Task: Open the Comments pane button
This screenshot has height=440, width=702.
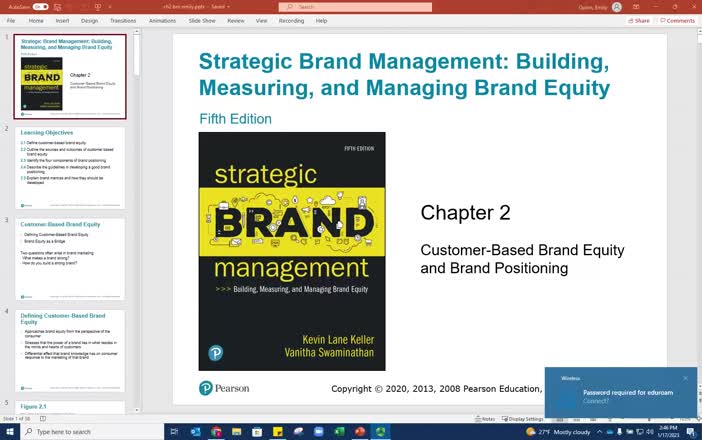Action: pyautogui.click(x=676, y=20)
